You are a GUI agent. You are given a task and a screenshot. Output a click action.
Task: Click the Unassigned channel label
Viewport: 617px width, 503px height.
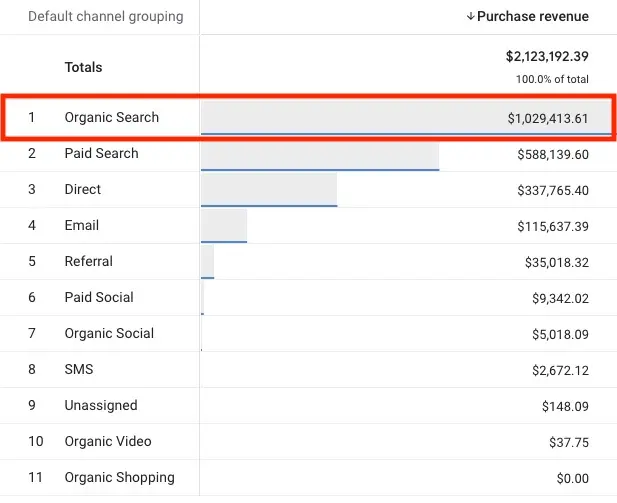point(101,406)
